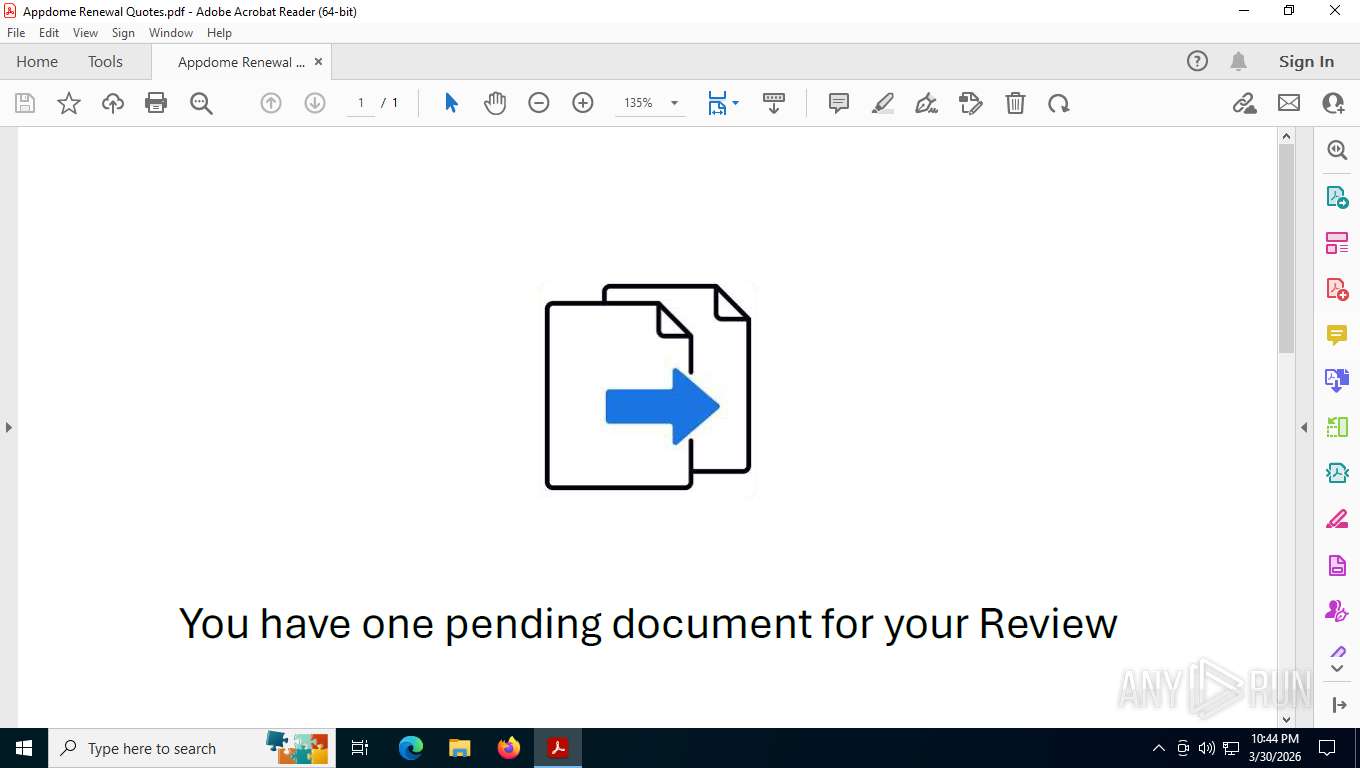The height and width of the screenshot is (768, 1360).
Task: Open the help question mark icon
Action: [1197, 62]
